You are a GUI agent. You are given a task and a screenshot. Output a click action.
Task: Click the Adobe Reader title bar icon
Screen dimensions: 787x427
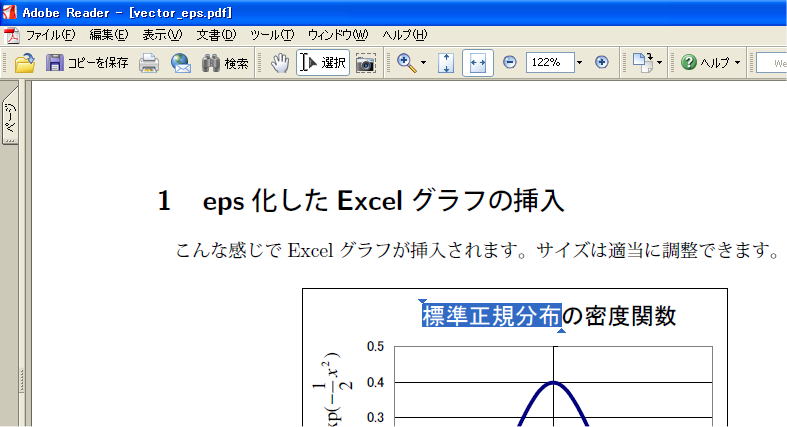[x=9, y=12]
